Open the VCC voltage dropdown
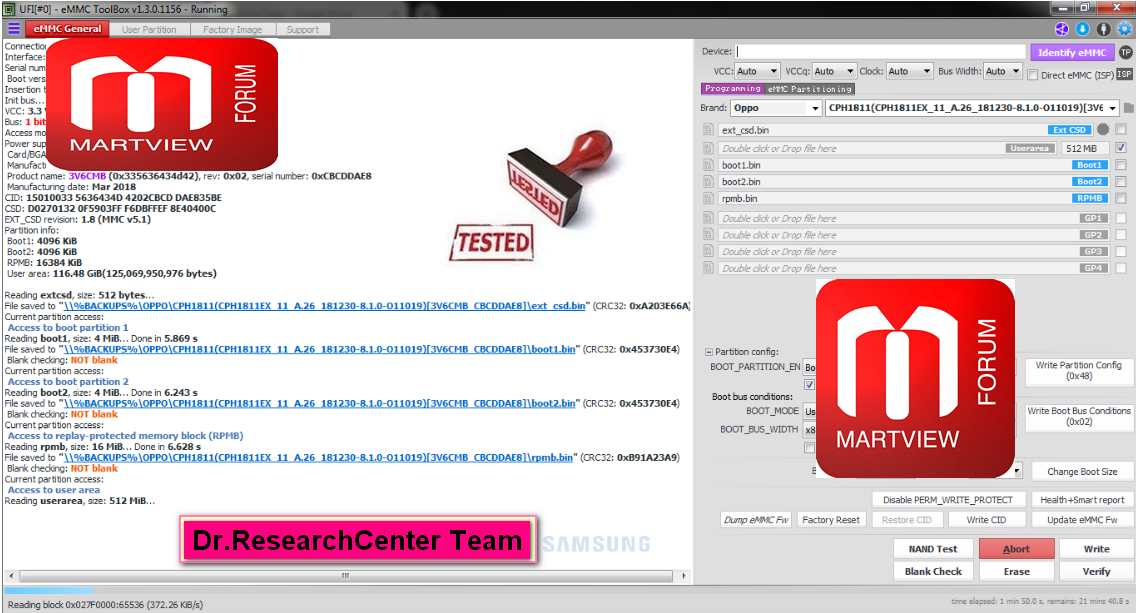This screenshot has width=1136, height=613. 757,71
